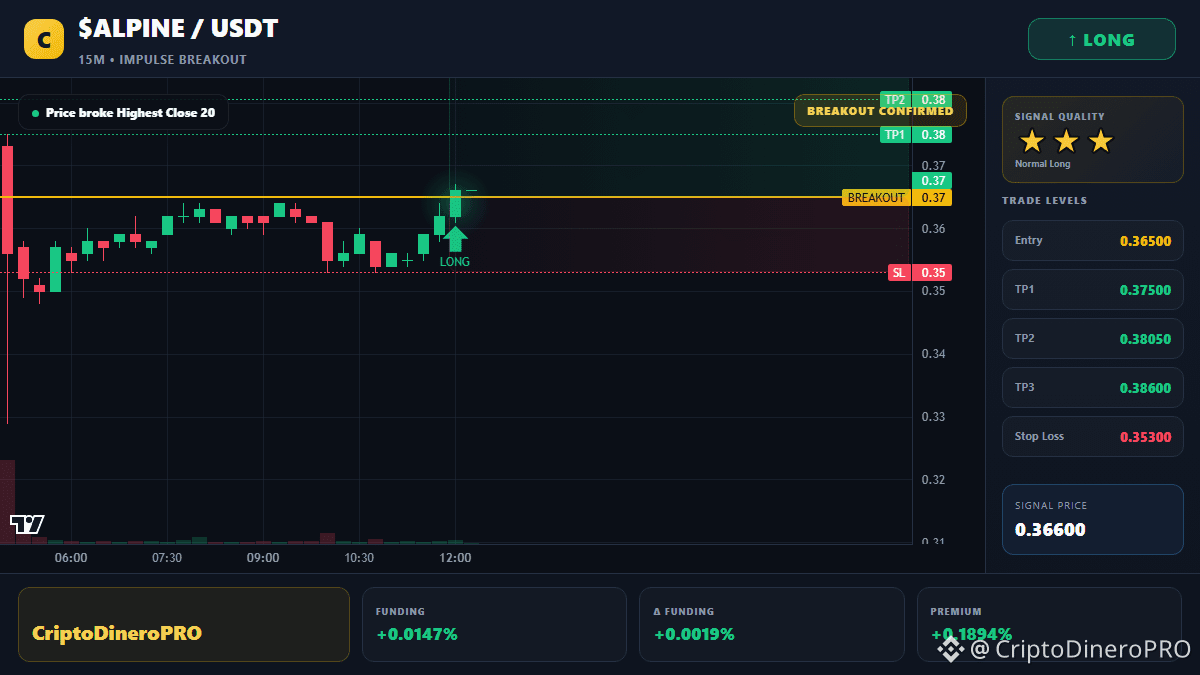Click the yellow BREAKOUT level tag
This screenshot has height=675, width=1200.
click(x=897, y=198)
